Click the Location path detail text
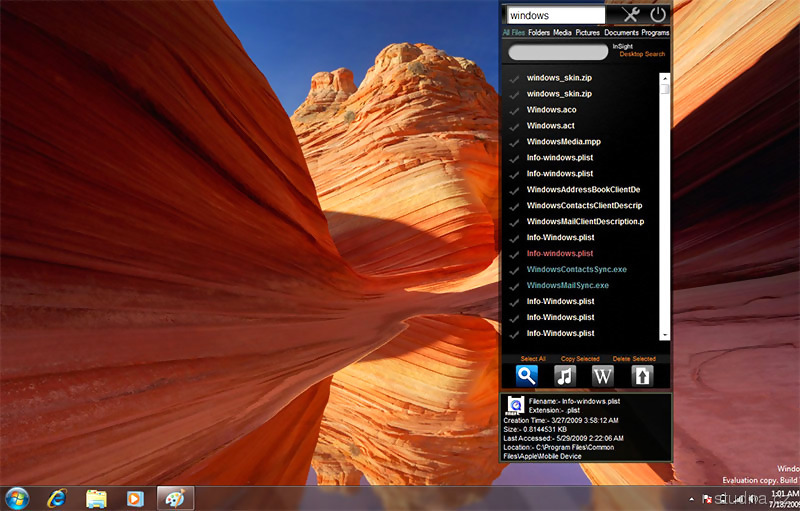This screenshot has width=800, height=511. pos(559,452)
